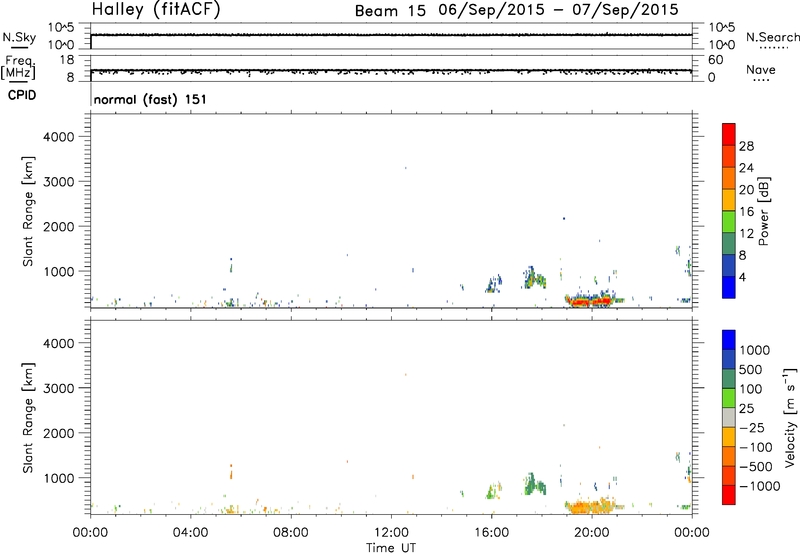Click the "Power [dB]" color bar title

763,212
